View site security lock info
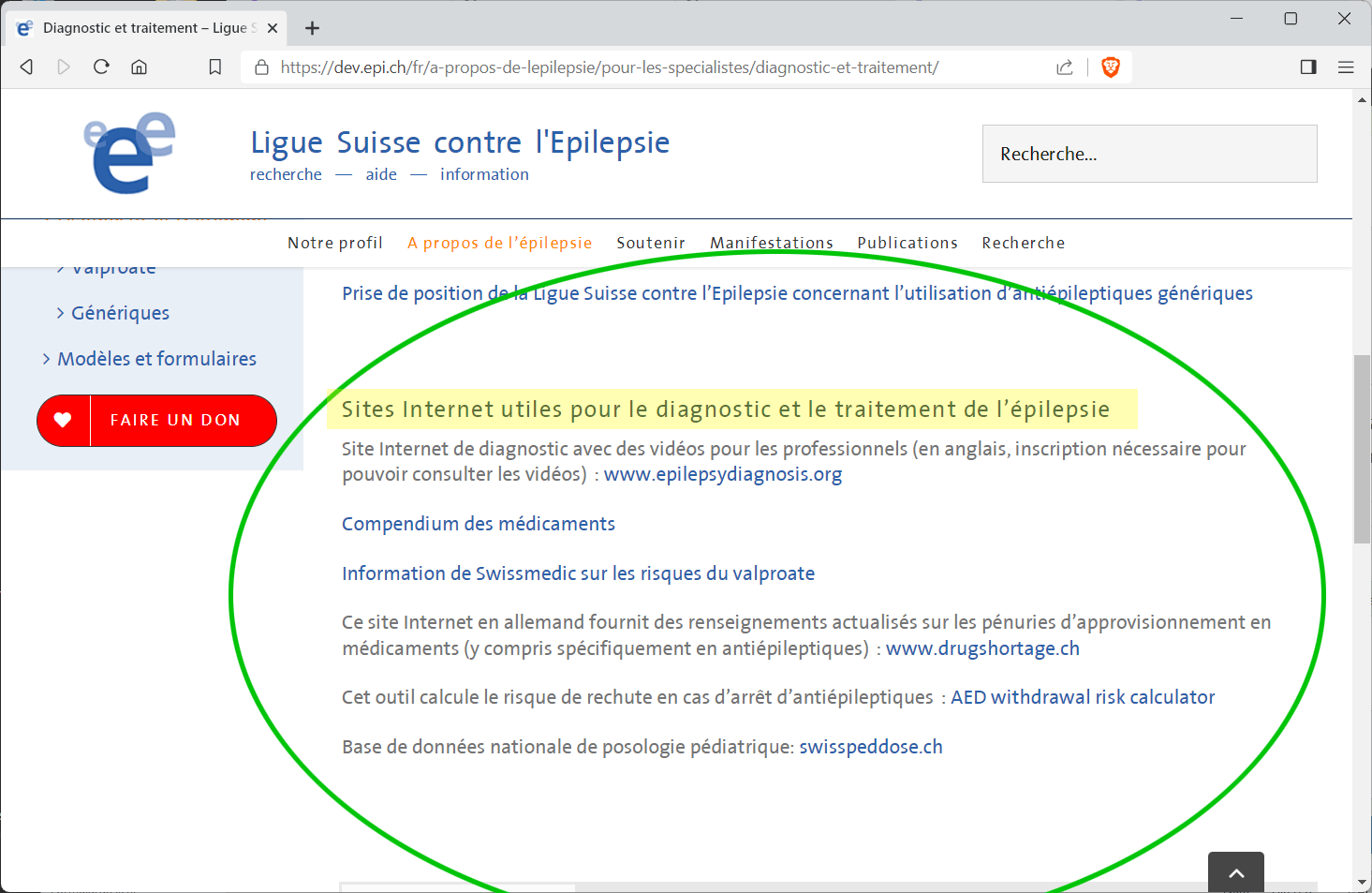1372x893 pixels. point(262,67)
